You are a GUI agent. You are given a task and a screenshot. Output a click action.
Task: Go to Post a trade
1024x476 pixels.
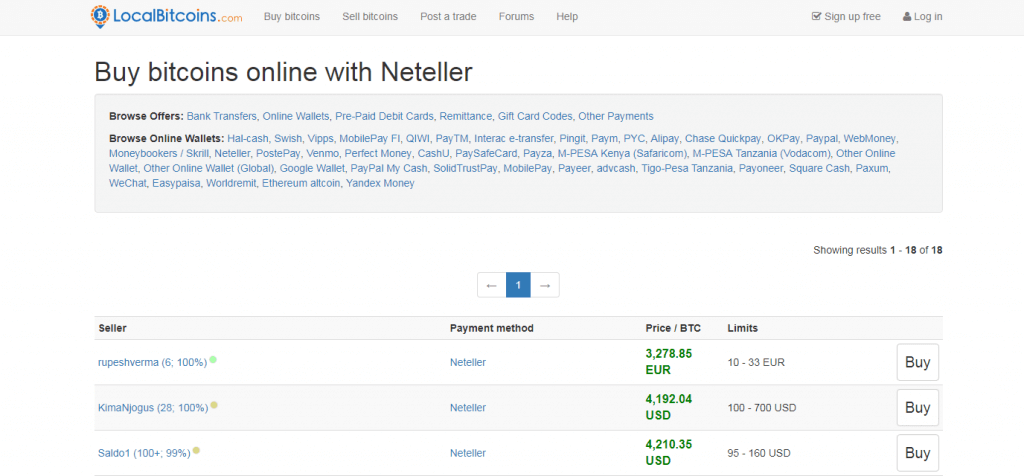[x=448, y=16]
